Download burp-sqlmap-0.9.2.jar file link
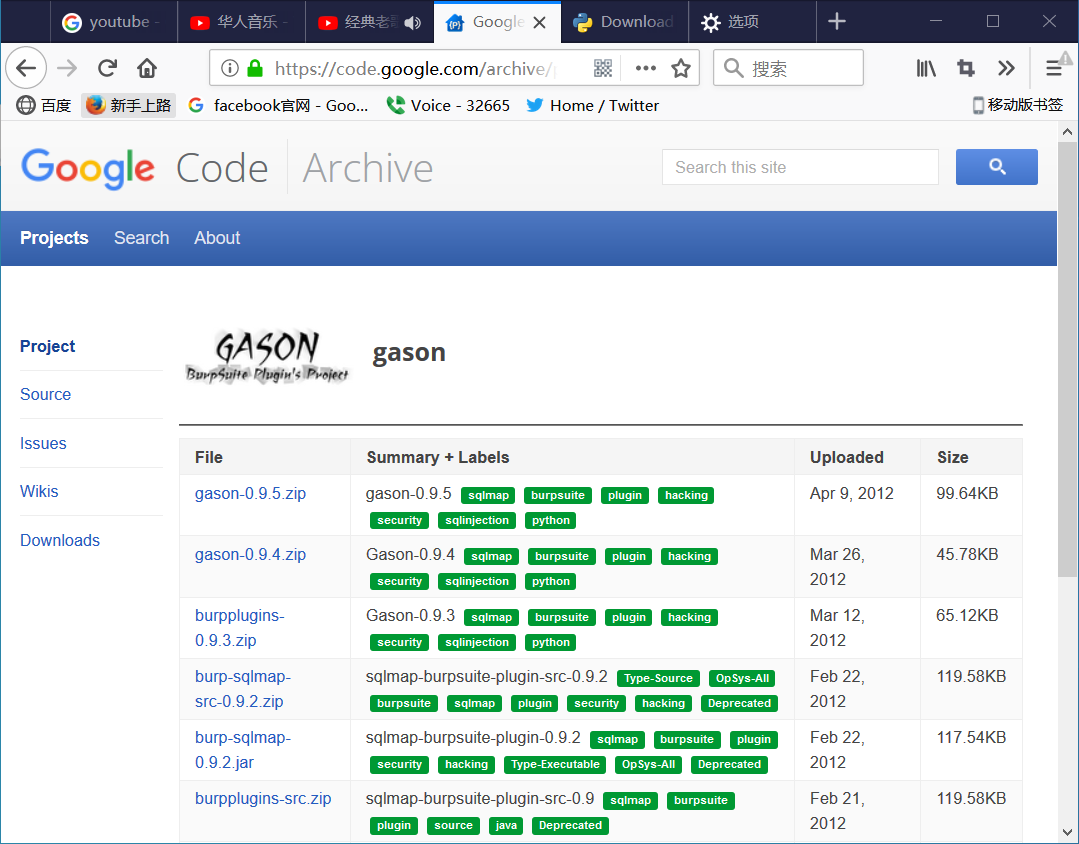Image resolution: width=1079 pixels, height=844 pixels. click(x=243, y=750)
